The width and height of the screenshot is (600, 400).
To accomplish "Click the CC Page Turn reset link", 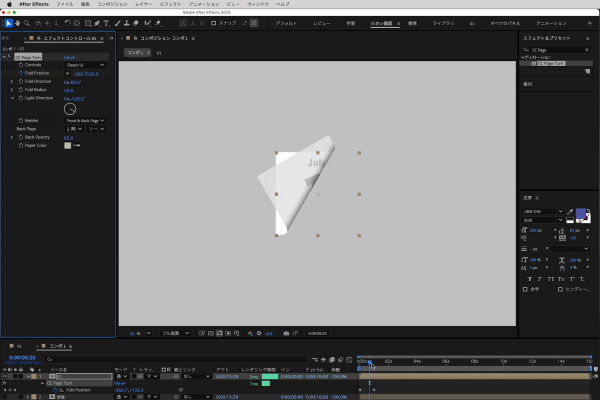I will pos(70,57).
